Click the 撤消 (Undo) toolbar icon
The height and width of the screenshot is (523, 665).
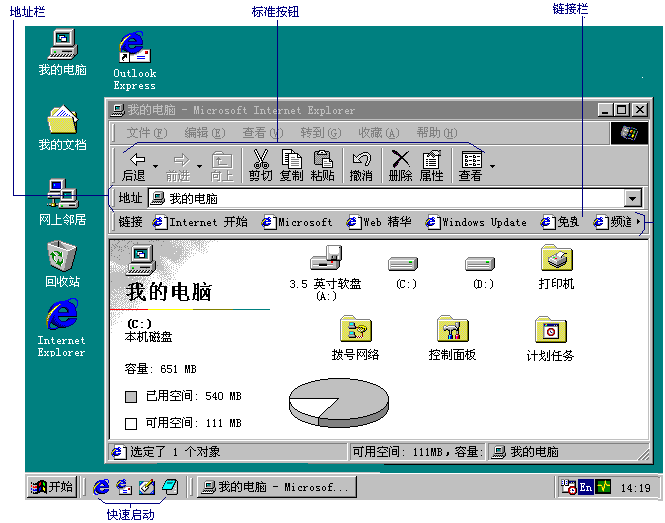coord(361,159)
